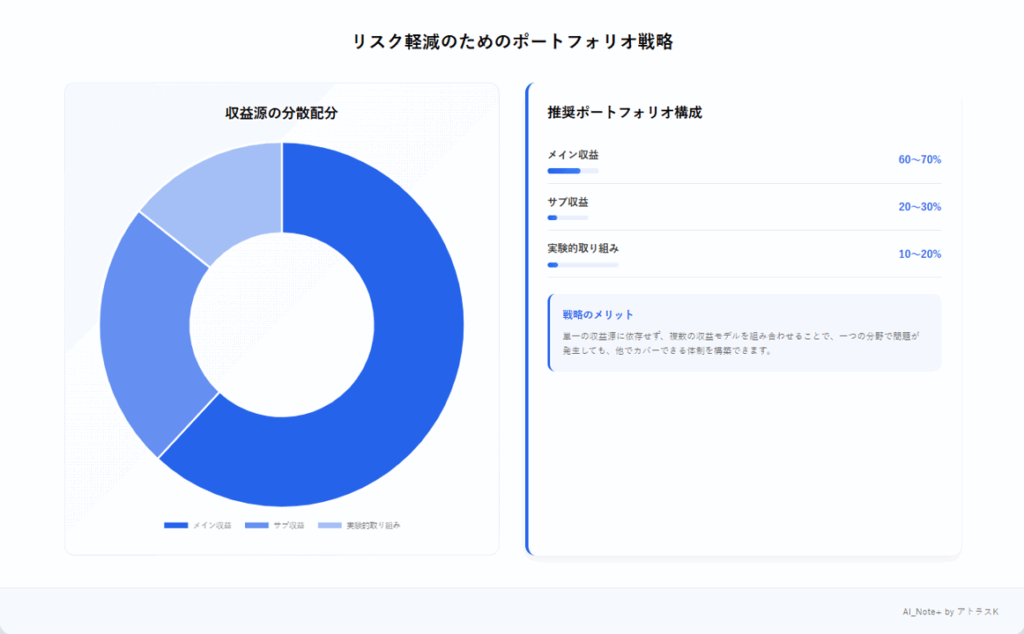
Task: Click the メイン収益 row label in the list
Action: (x=573, y=155)
